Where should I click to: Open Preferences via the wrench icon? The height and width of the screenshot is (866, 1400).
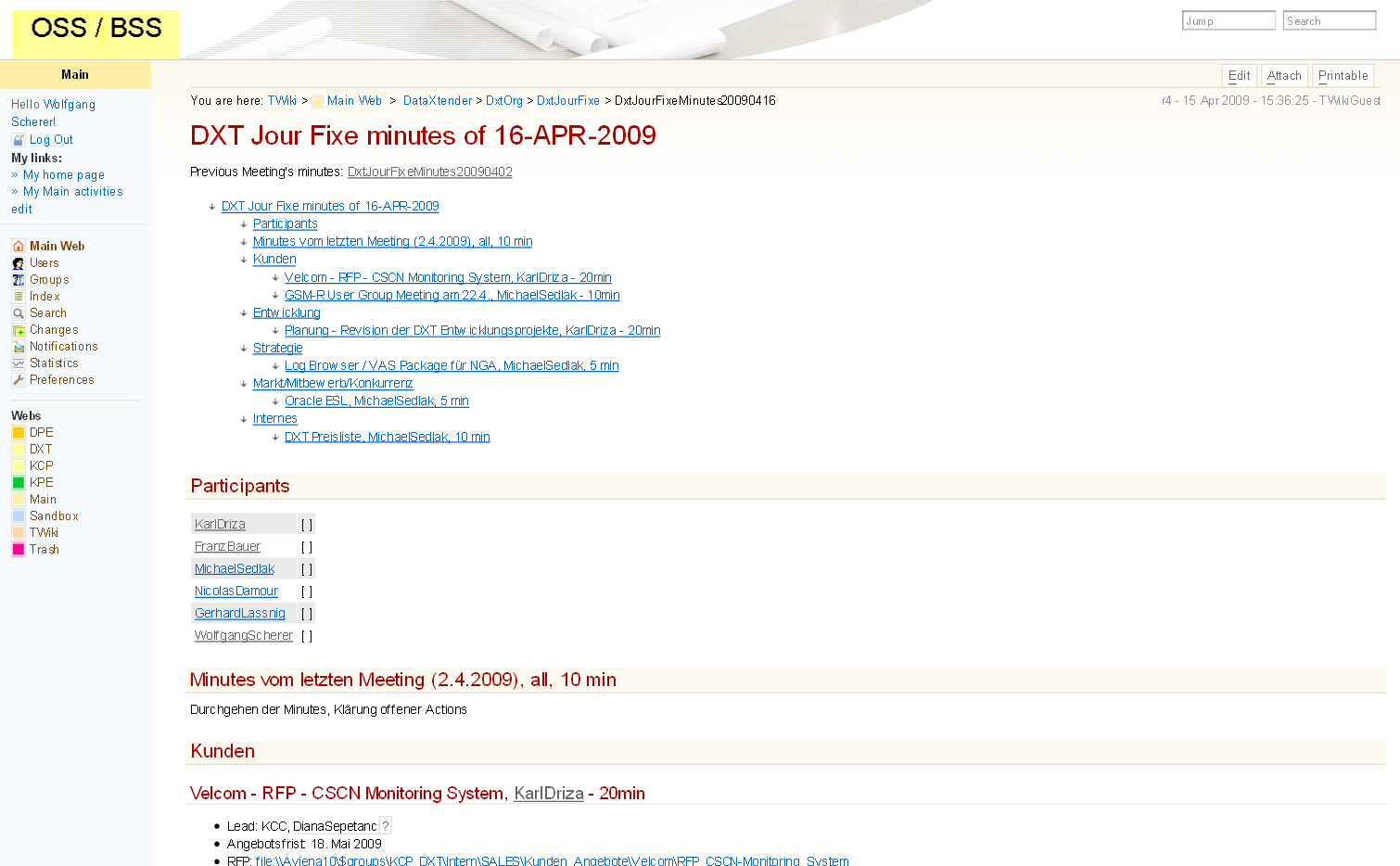[18, 380]
